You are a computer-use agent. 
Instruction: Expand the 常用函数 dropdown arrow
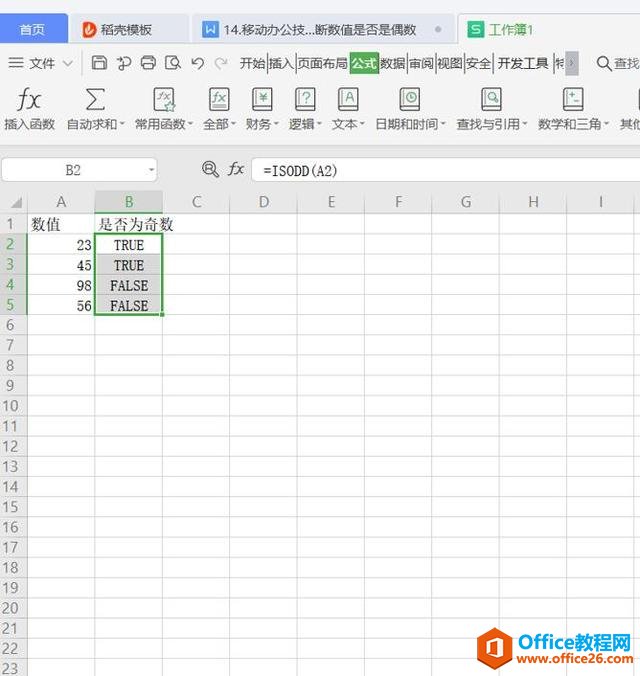190,124
